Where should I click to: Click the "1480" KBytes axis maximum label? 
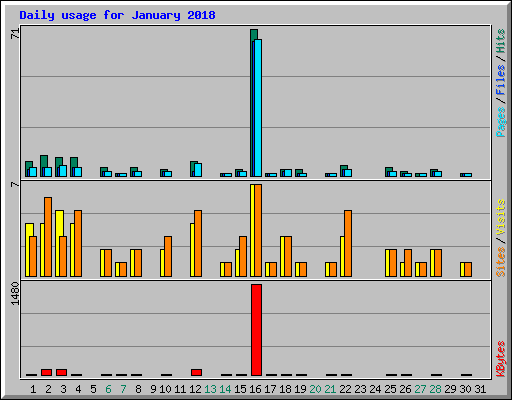coord(15,294)
